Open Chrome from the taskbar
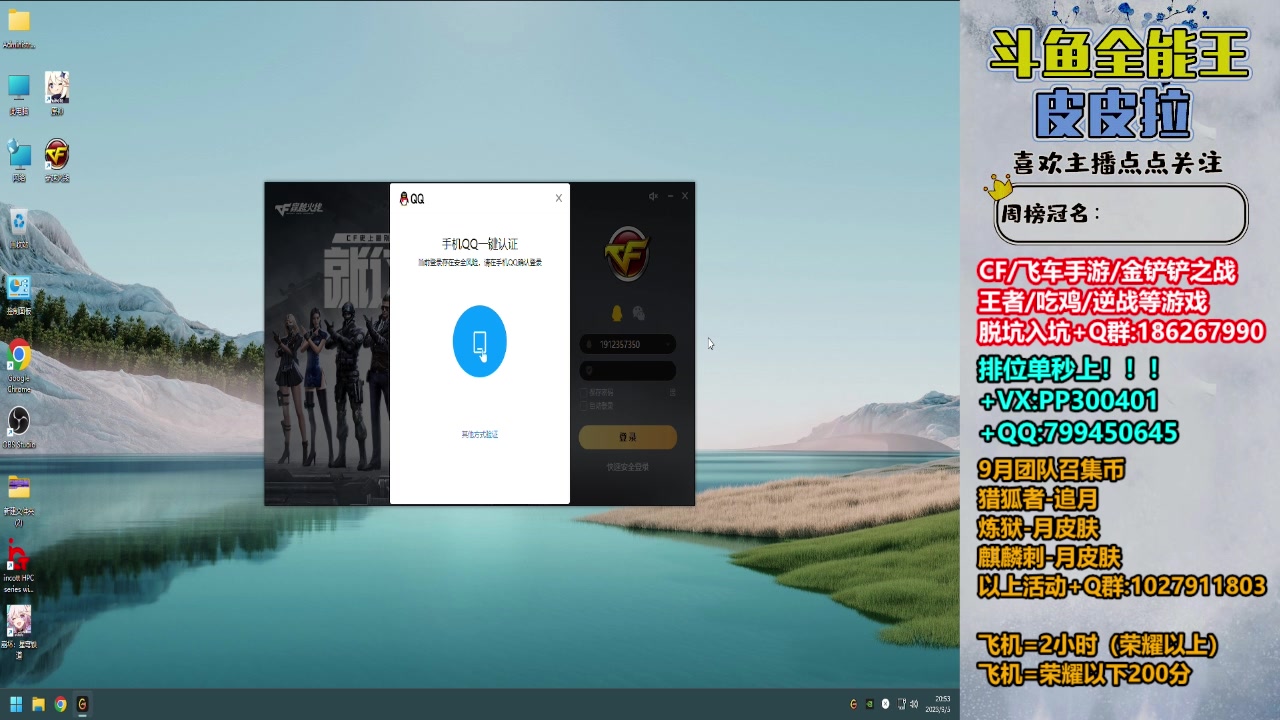The image size is (1280, 720). coord(60,704)
